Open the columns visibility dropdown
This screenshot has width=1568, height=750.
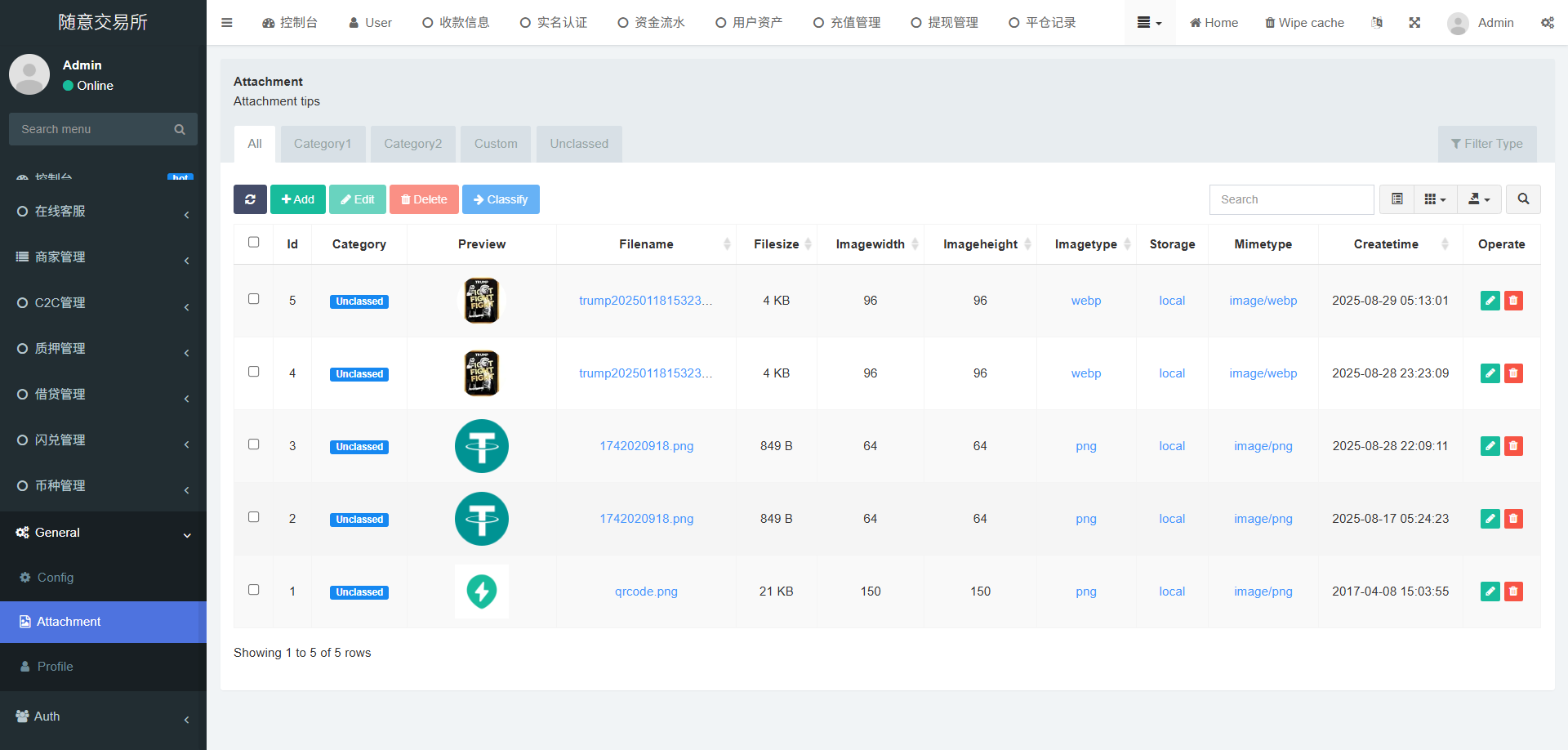(x=1435, y=199)
